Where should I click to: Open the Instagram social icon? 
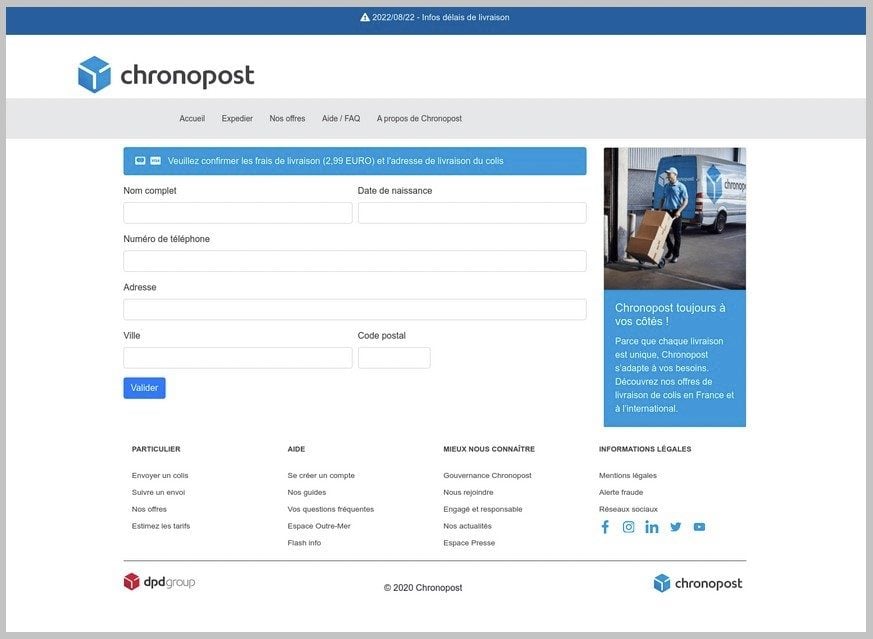coord(628,527)
